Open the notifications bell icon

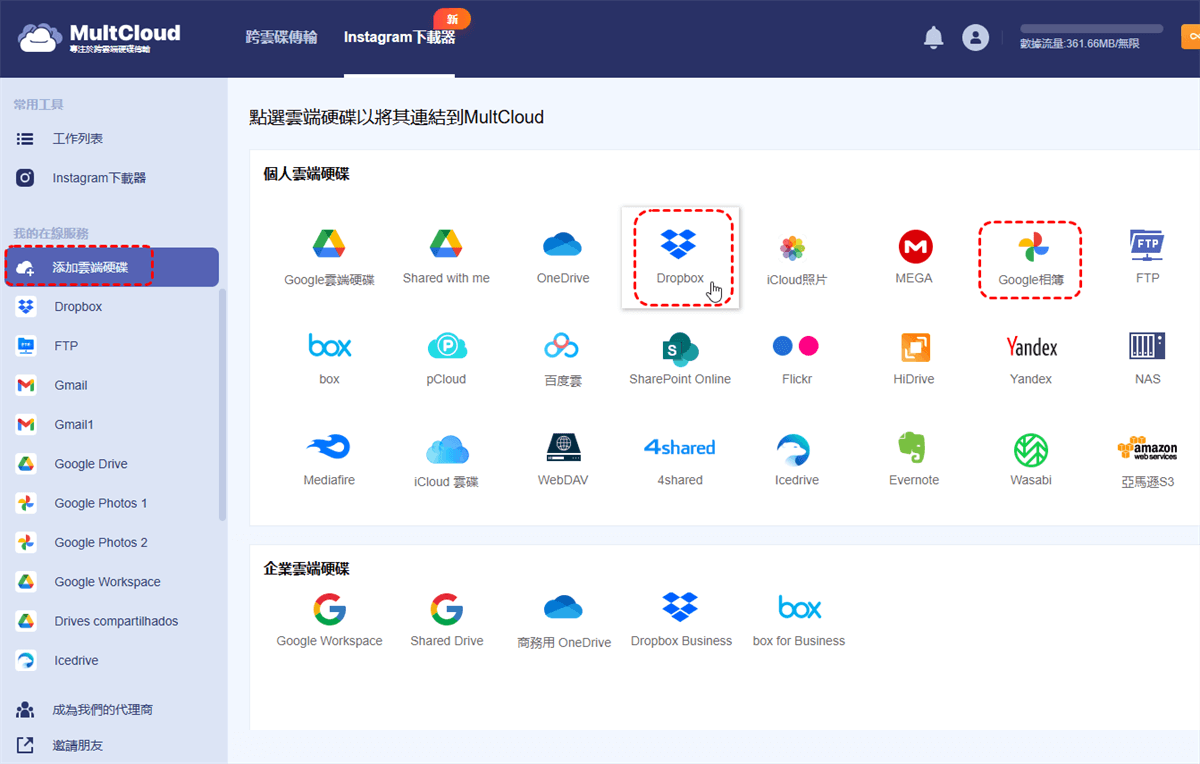point(933,38)
